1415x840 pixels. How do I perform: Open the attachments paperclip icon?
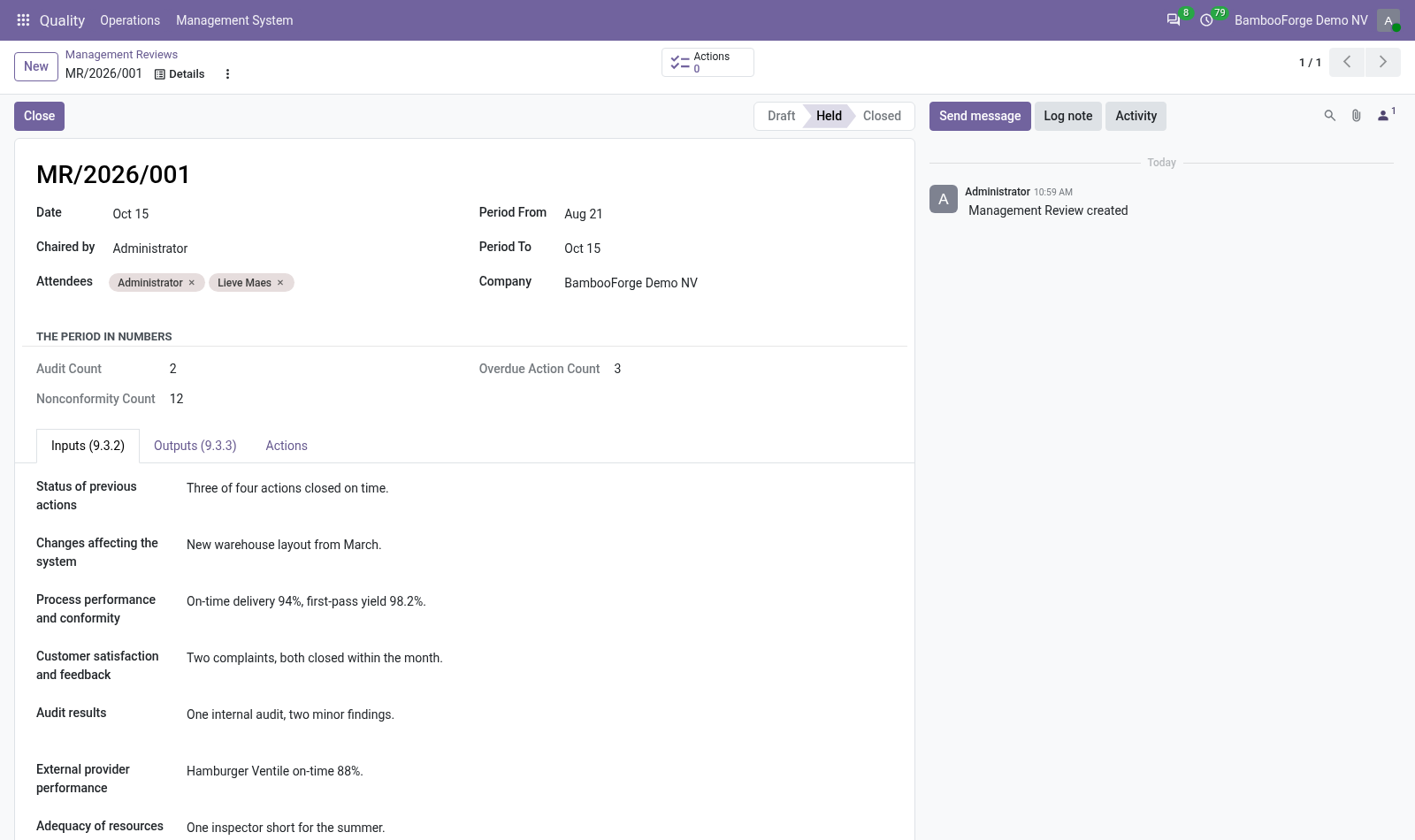pyautogui.click(x=1356, y=116)
